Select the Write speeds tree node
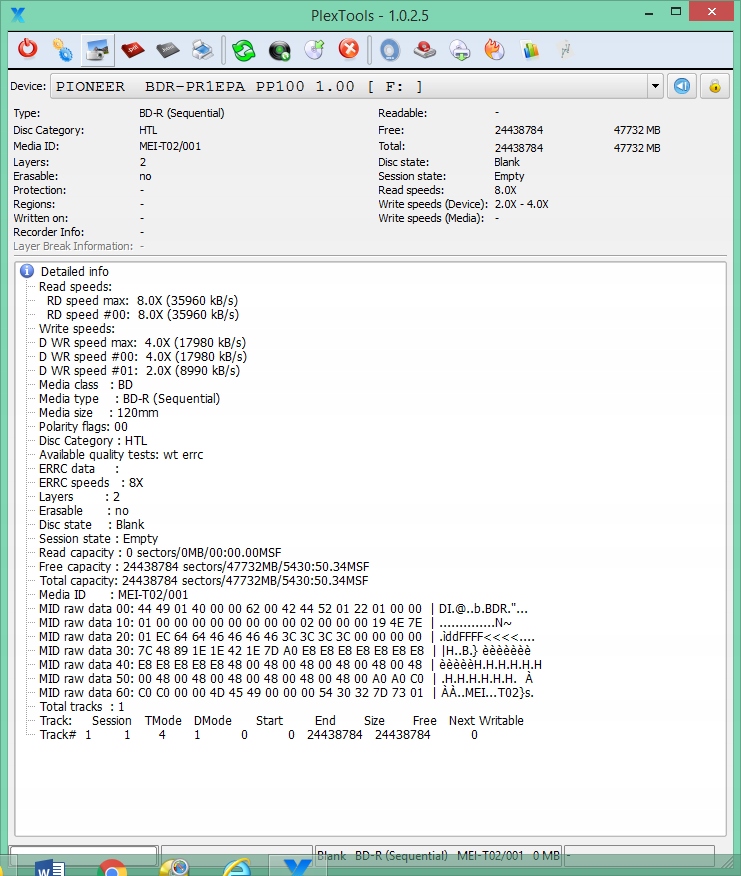The height and width of the screenshot is (876, 741). point(77,328)
